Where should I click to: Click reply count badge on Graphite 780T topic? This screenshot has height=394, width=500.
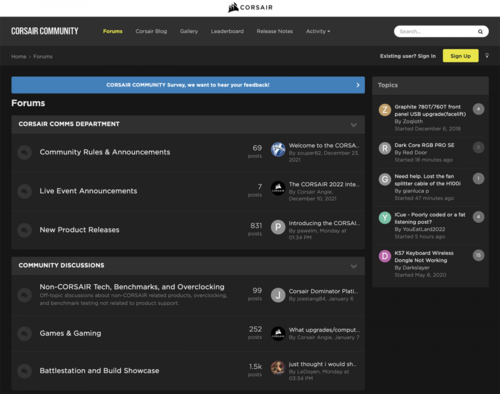[x=478, y=109]
